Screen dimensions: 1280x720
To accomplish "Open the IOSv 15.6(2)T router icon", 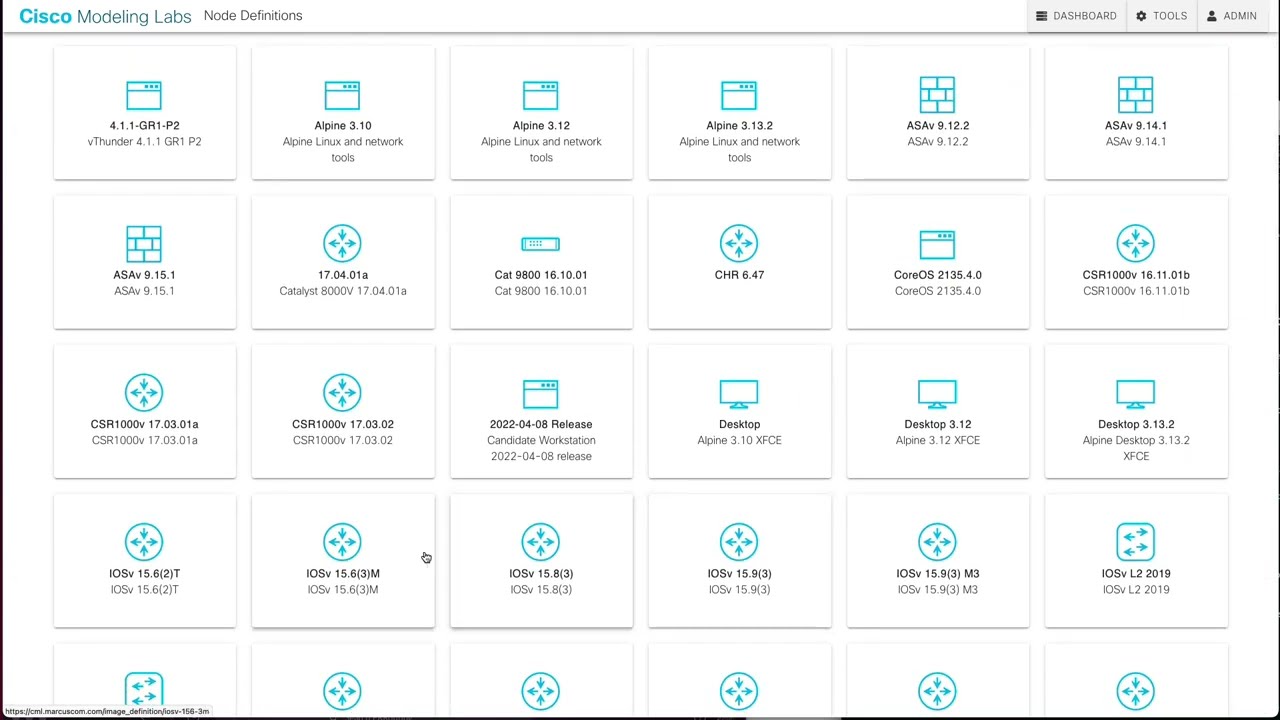I will pyautogui.click(x=144, y=542).
